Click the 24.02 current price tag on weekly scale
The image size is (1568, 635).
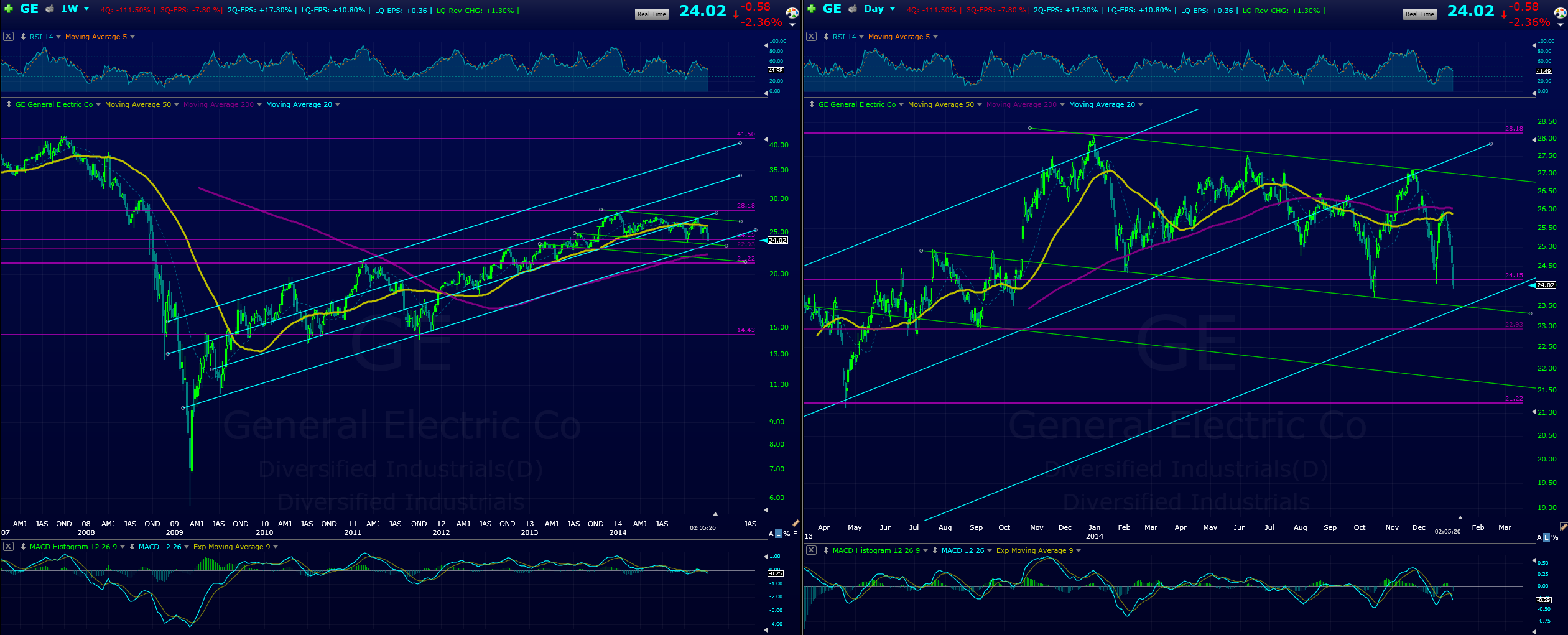pyautogui.click(x=777, y=240)
